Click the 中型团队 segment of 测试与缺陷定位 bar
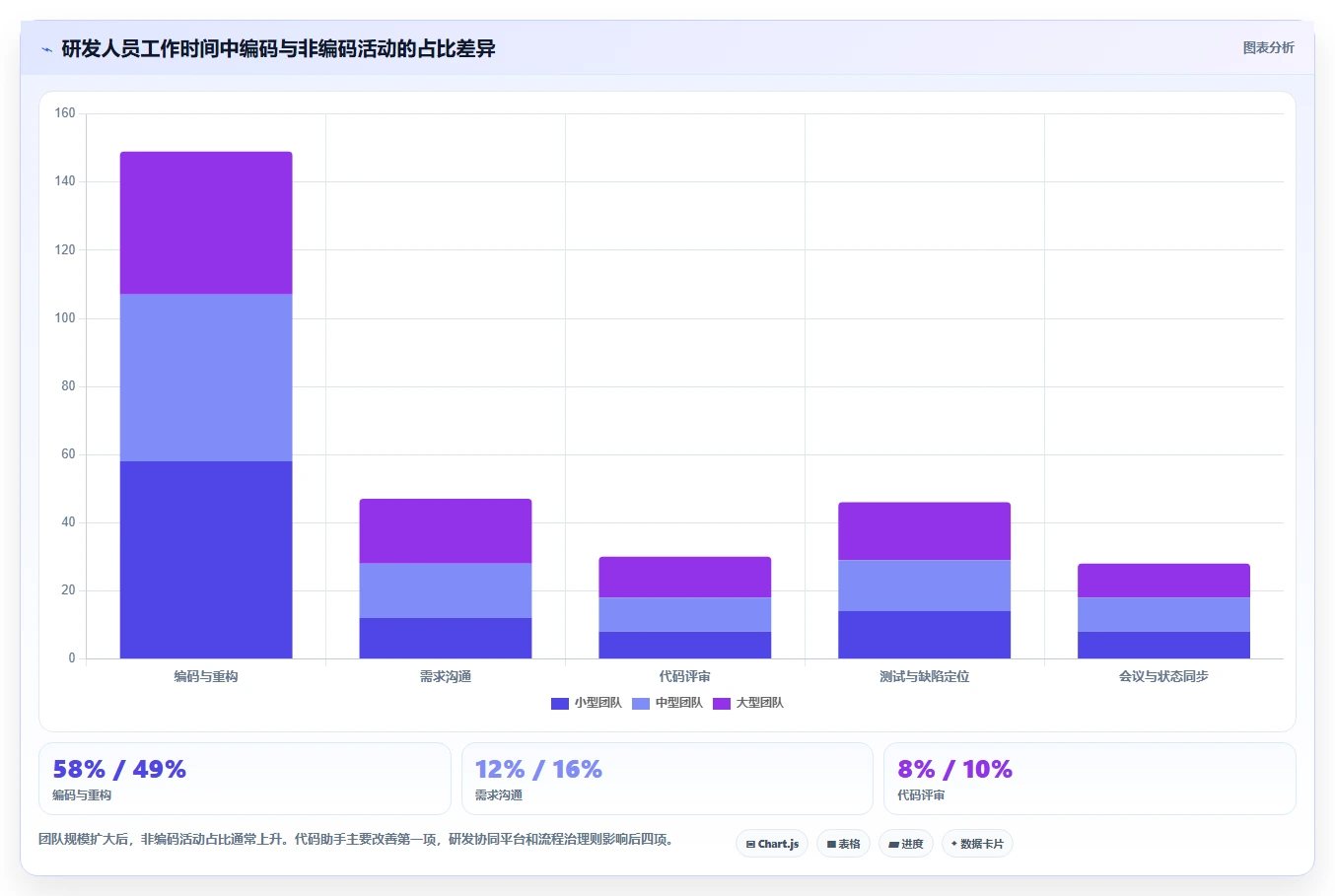The height and width of the screenshot is (896, 1335). click(925, 586)
